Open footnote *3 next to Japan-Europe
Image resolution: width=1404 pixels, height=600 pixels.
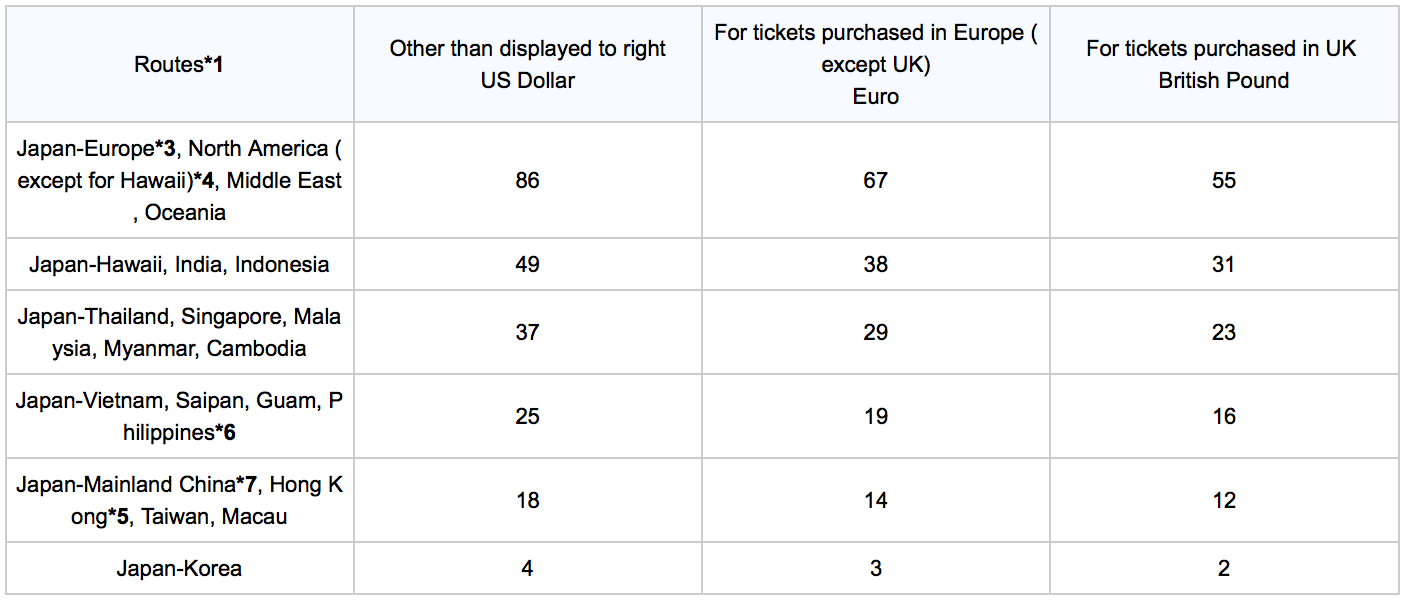[165, 149]
